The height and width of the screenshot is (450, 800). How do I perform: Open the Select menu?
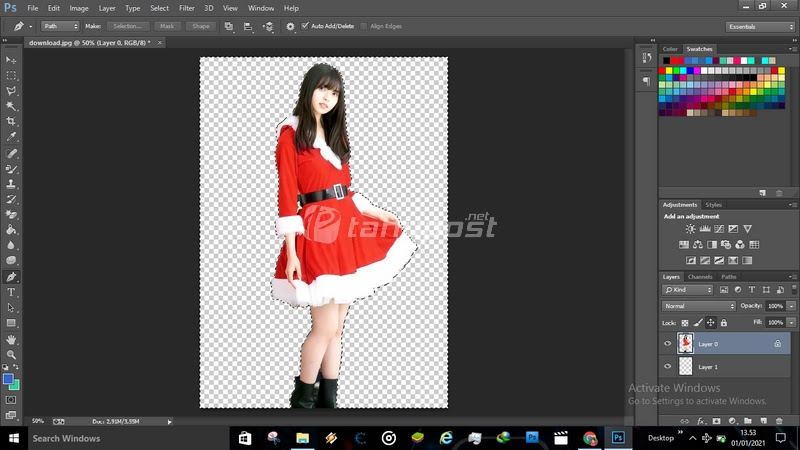(159, 8)
